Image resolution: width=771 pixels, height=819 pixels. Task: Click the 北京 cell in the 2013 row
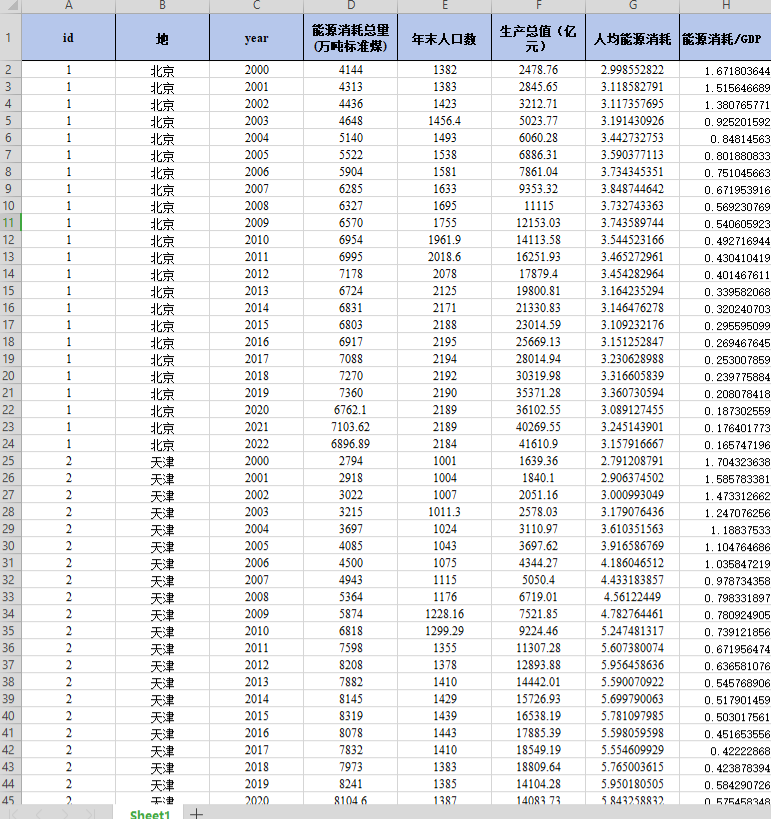click(162, 291)
